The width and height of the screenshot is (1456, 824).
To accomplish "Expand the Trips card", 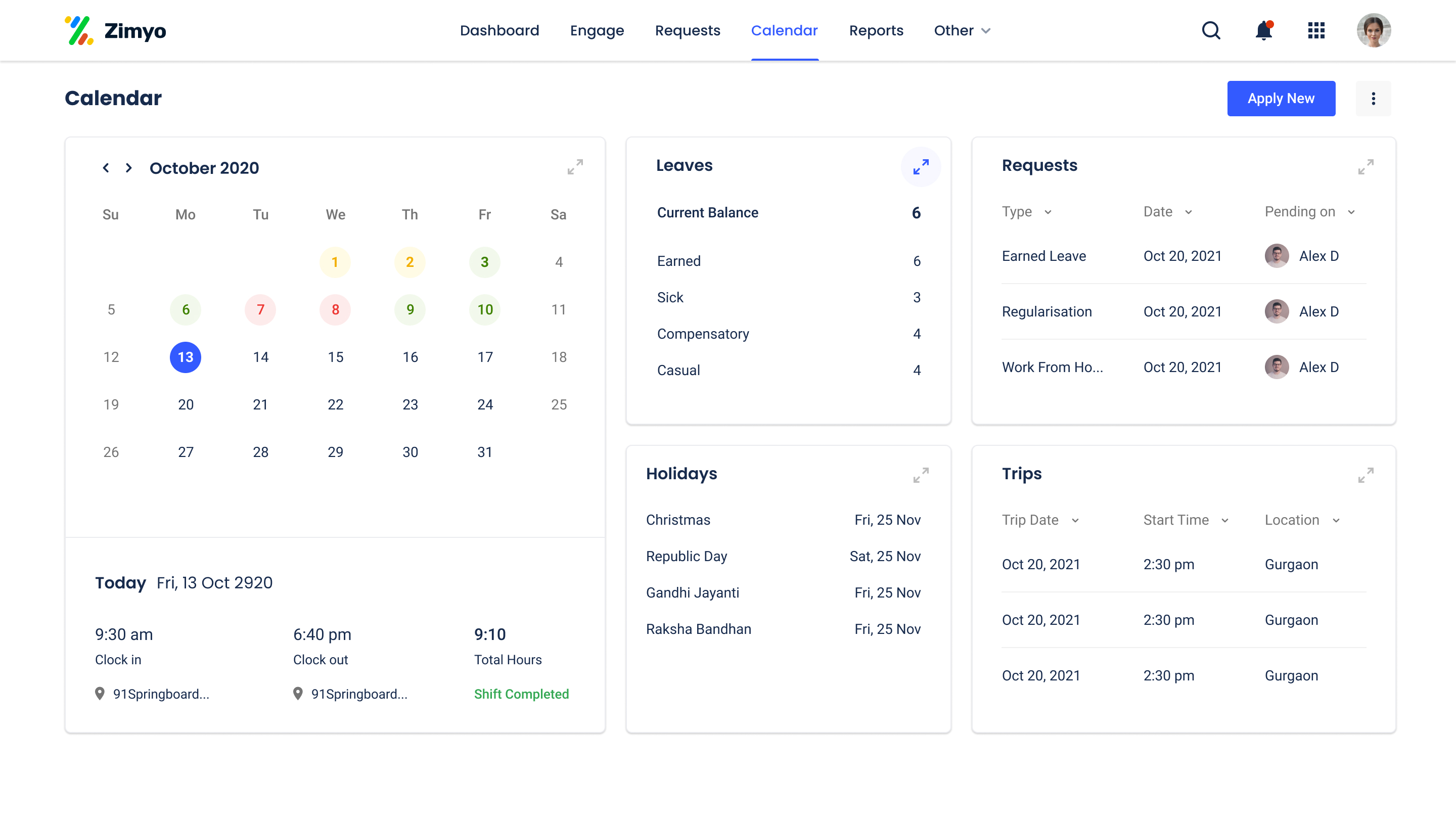I will (1366, 475).
